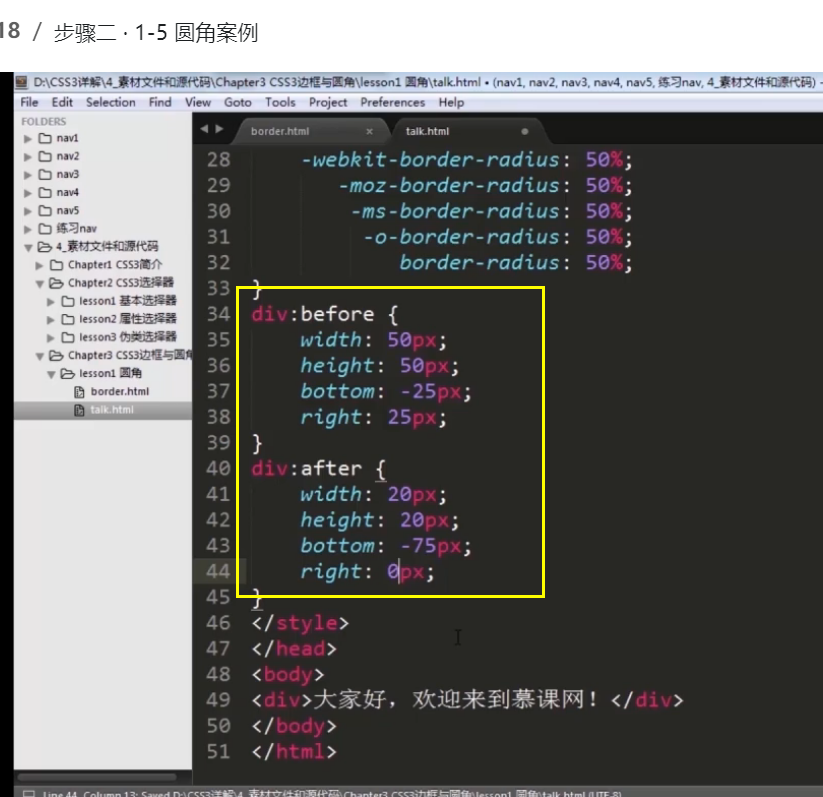
Task: Collapse the lesson1 圆角 folder
Action: click(x=51, y=374)
